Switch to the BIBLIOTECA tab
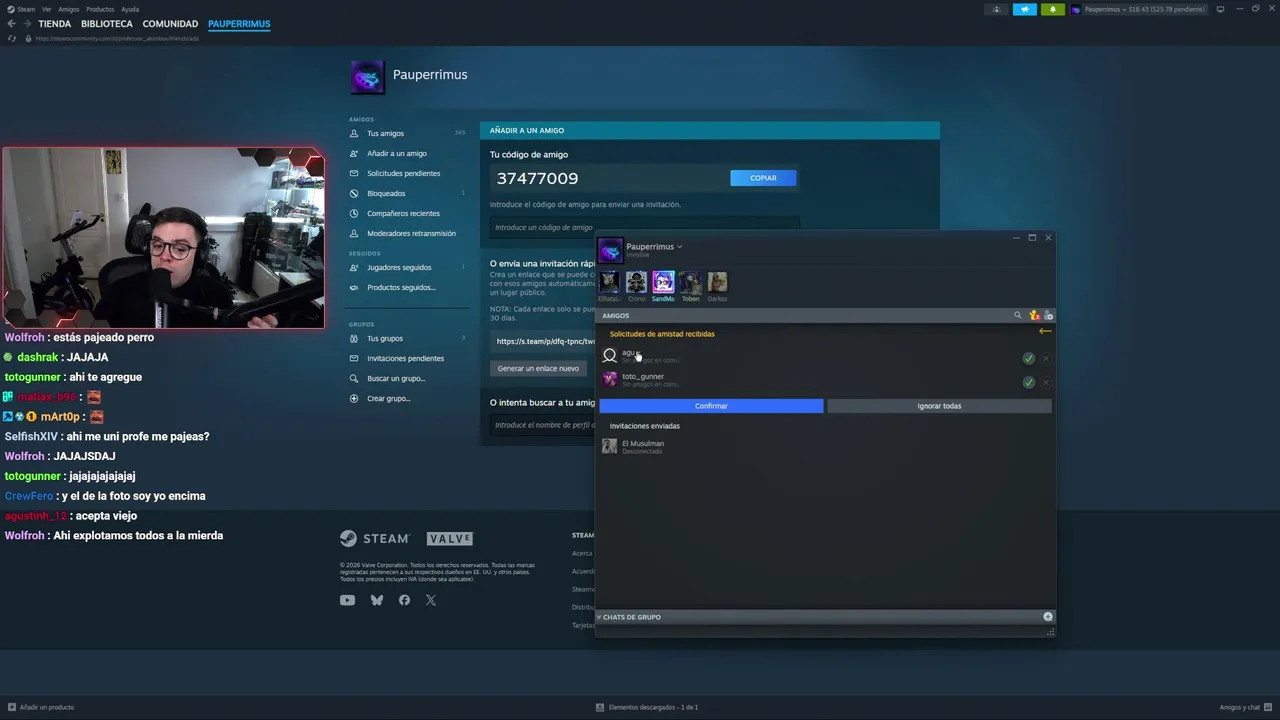This screenshot has width=1280, height=720. pyautogui.click(x=107, y=24)
